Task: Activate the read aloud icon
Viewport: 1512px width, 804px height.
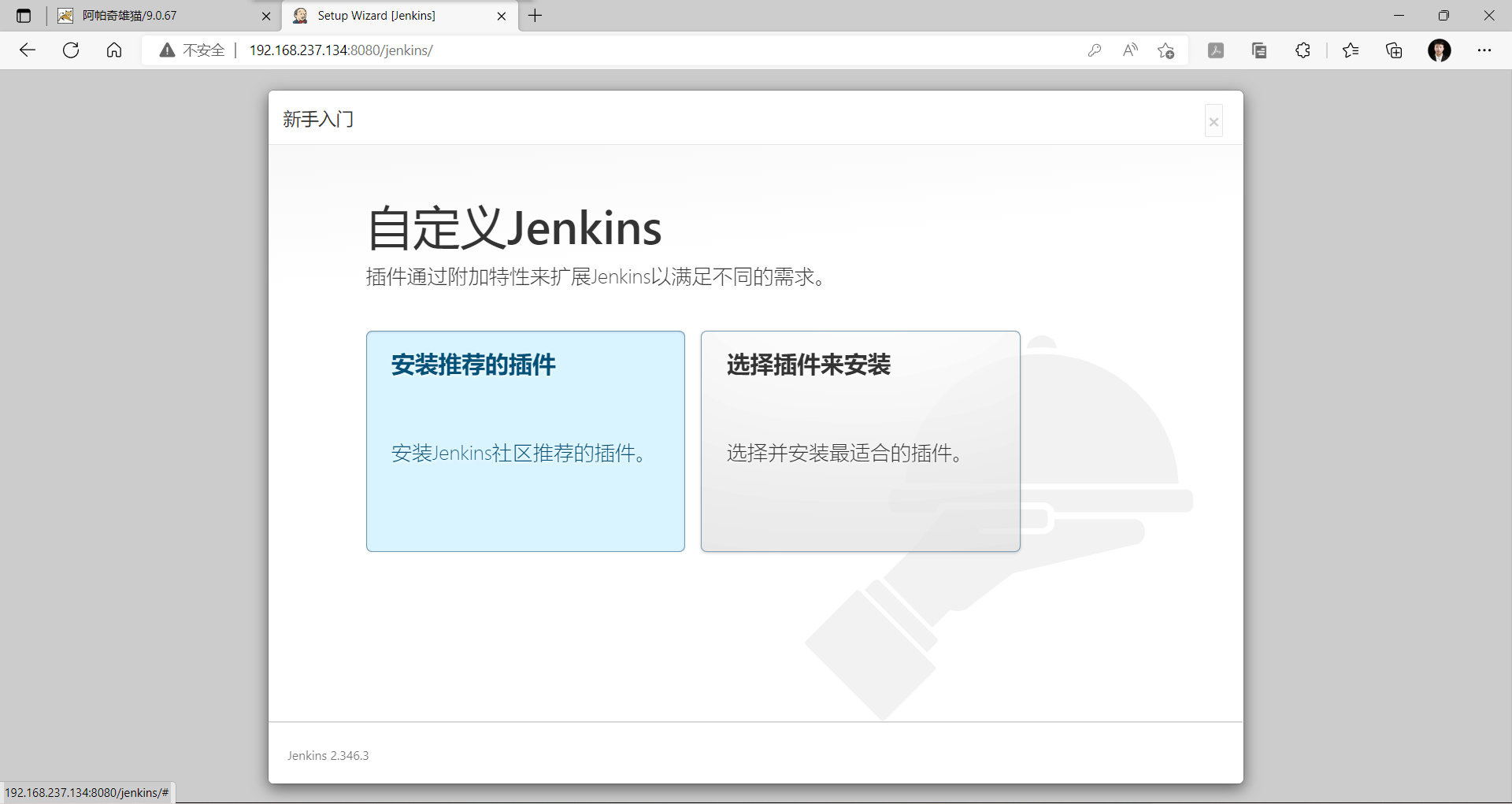Action: click(1130, 50)
